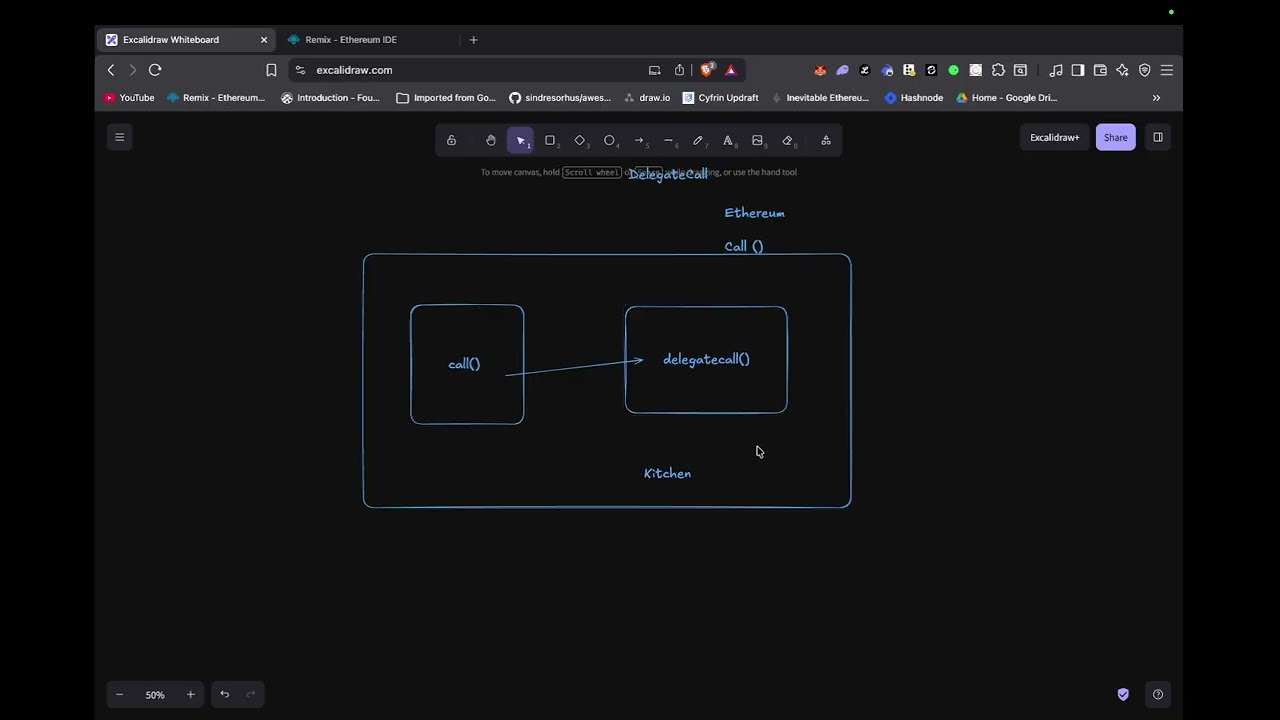Open the Remix - Ethereum bookmark
Screen dimensions: 1280x720
pos(216,98)
